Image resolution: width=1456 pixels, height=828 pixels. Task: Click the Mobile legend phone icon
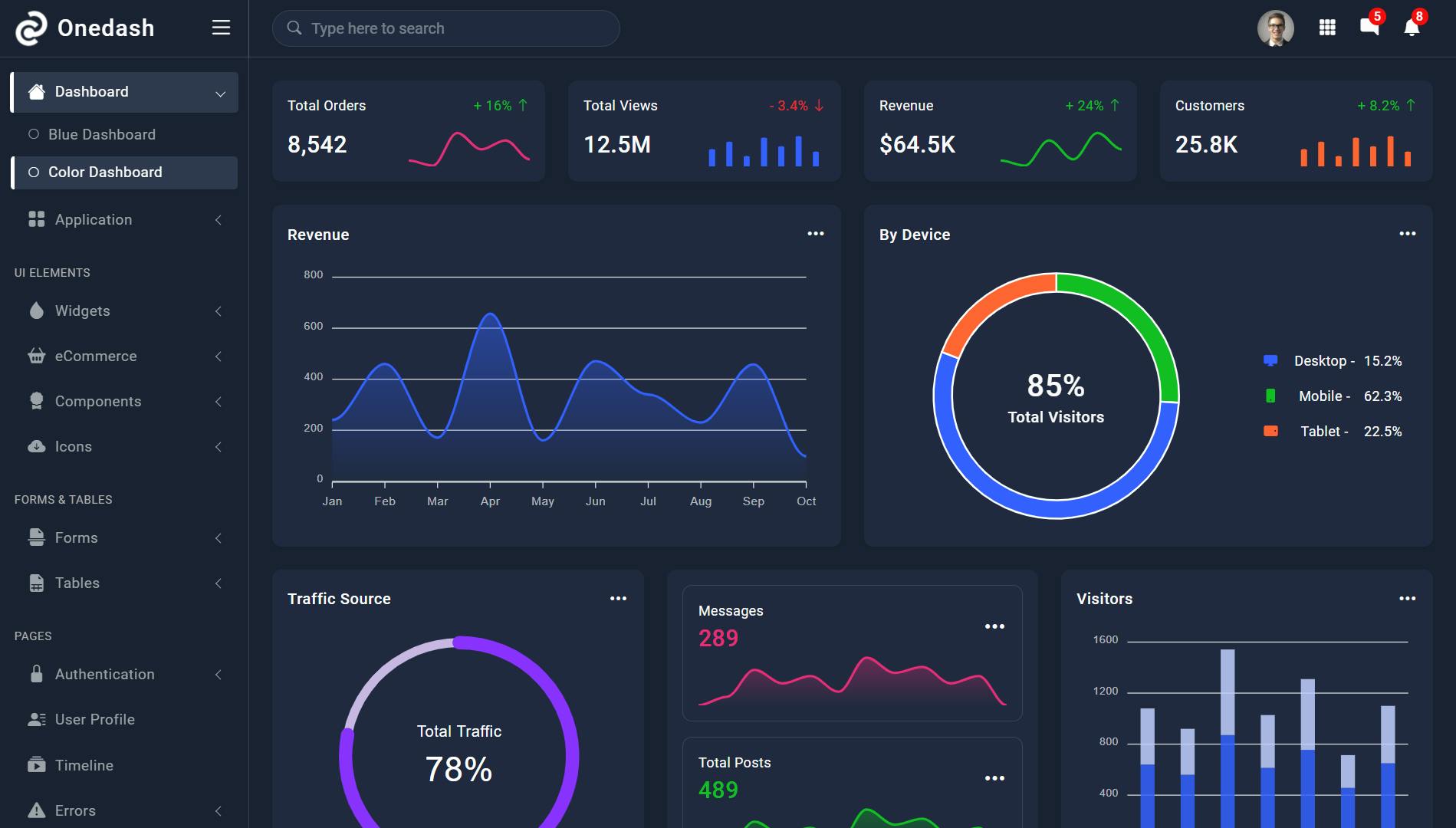(x=1270, y=396)
